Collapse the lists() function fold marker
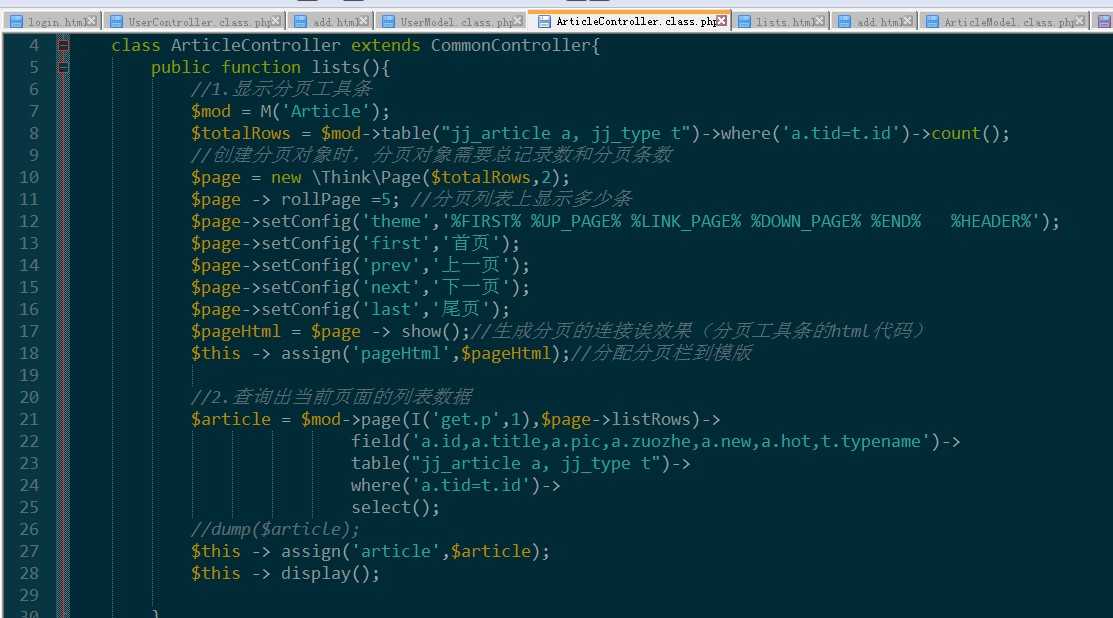1113x618 pixels. pyautogui.click(x=63, y=67)
